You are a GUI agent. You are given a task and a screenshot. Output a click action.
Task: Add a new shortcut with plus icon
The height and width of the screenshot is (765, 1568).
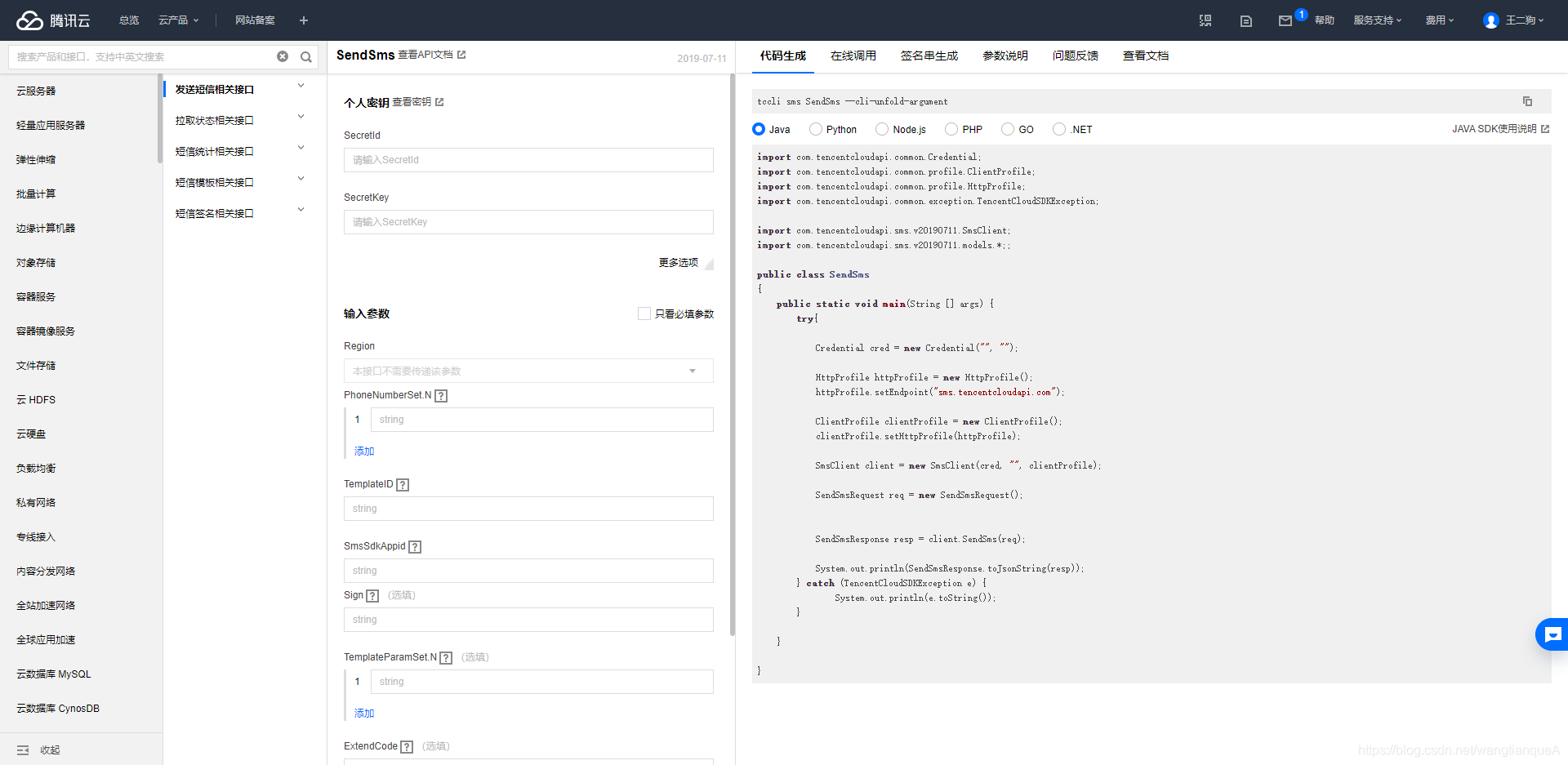(x=304, y=20)
